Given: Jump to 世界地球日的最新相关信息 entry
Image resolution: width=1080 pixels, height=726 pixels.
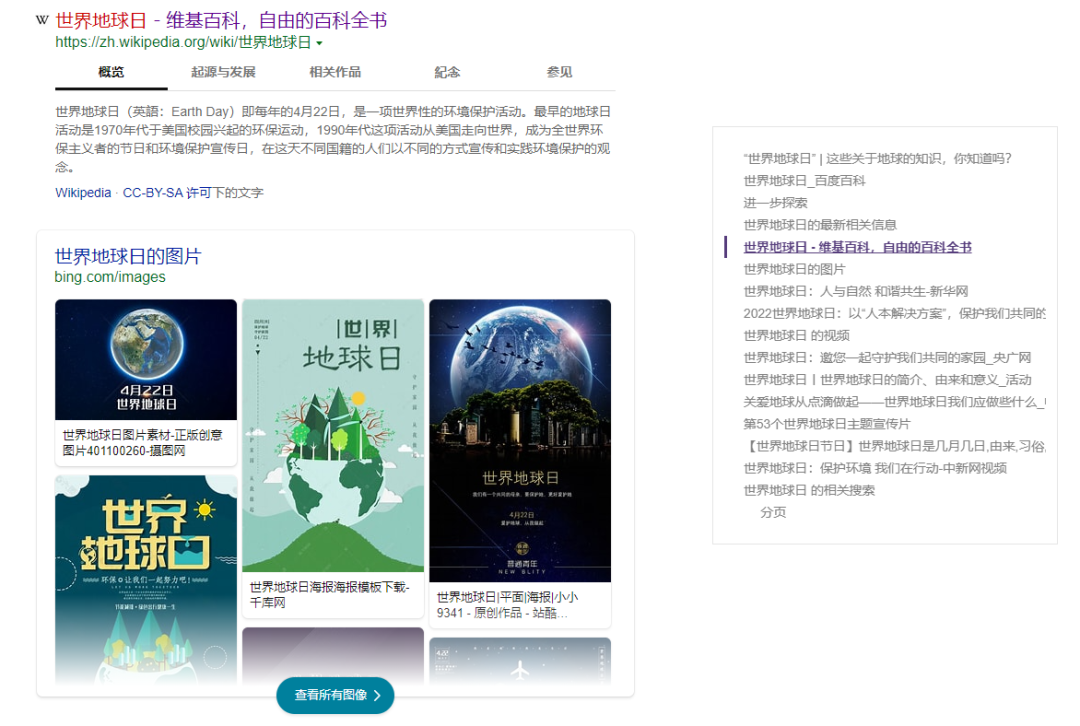Looking at the screenshot, I should tap(820, 225).
